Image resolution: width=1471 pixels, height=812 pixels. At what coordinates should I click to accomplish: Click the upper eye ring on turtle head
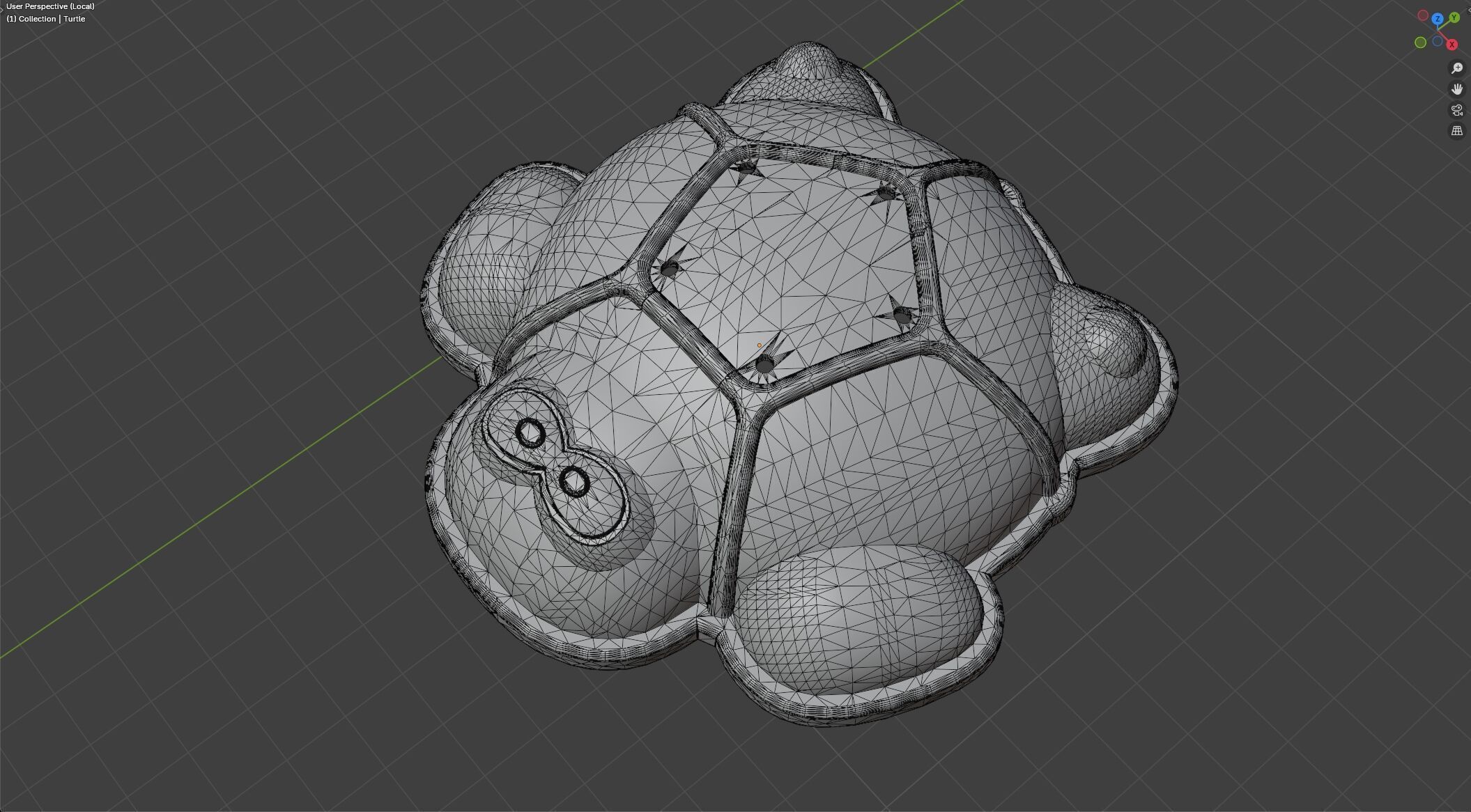tap(530, 433)
